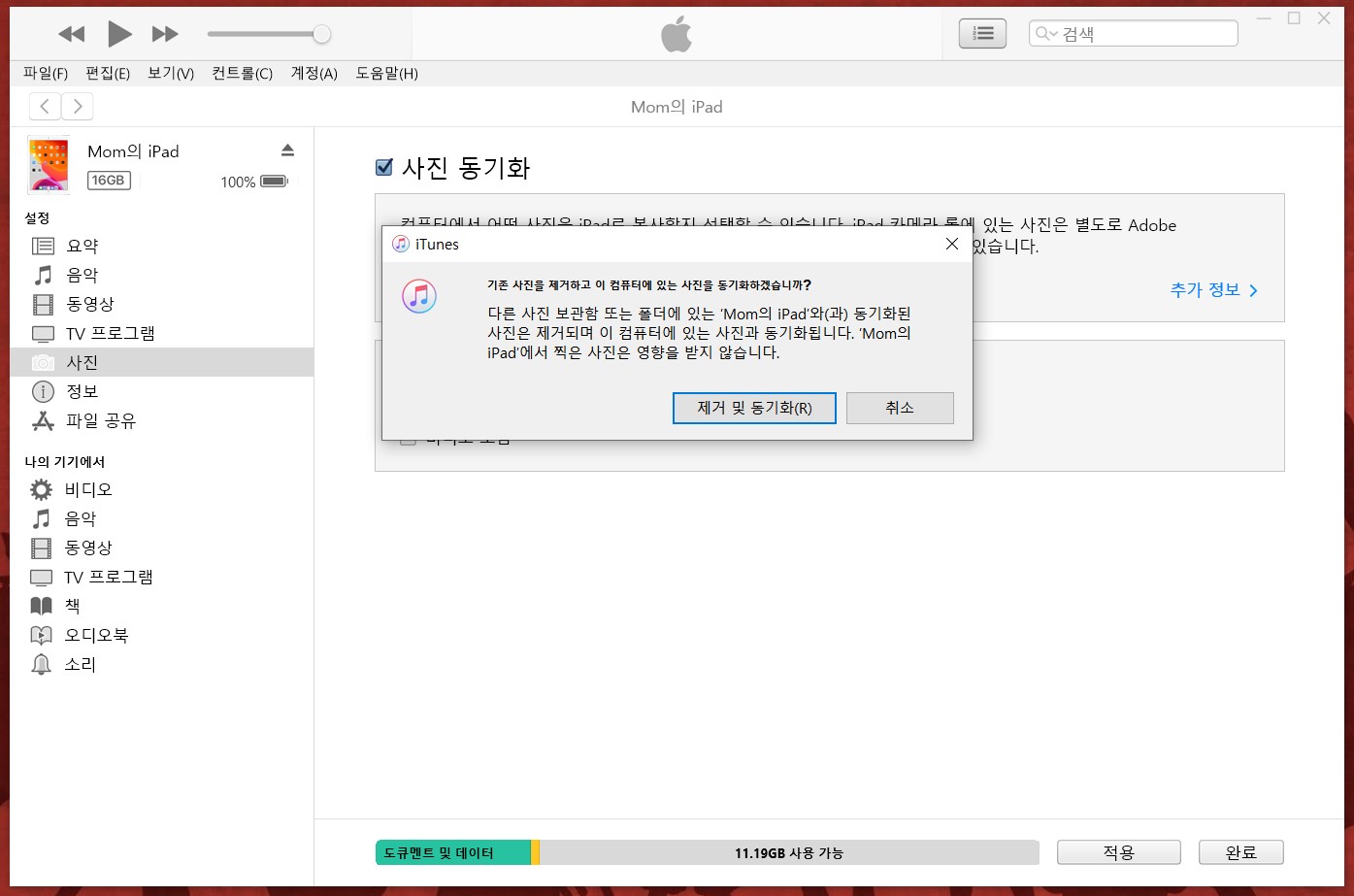Click the Mom의 iPad title text
The image size is (1354, 896).
[677, 107]
